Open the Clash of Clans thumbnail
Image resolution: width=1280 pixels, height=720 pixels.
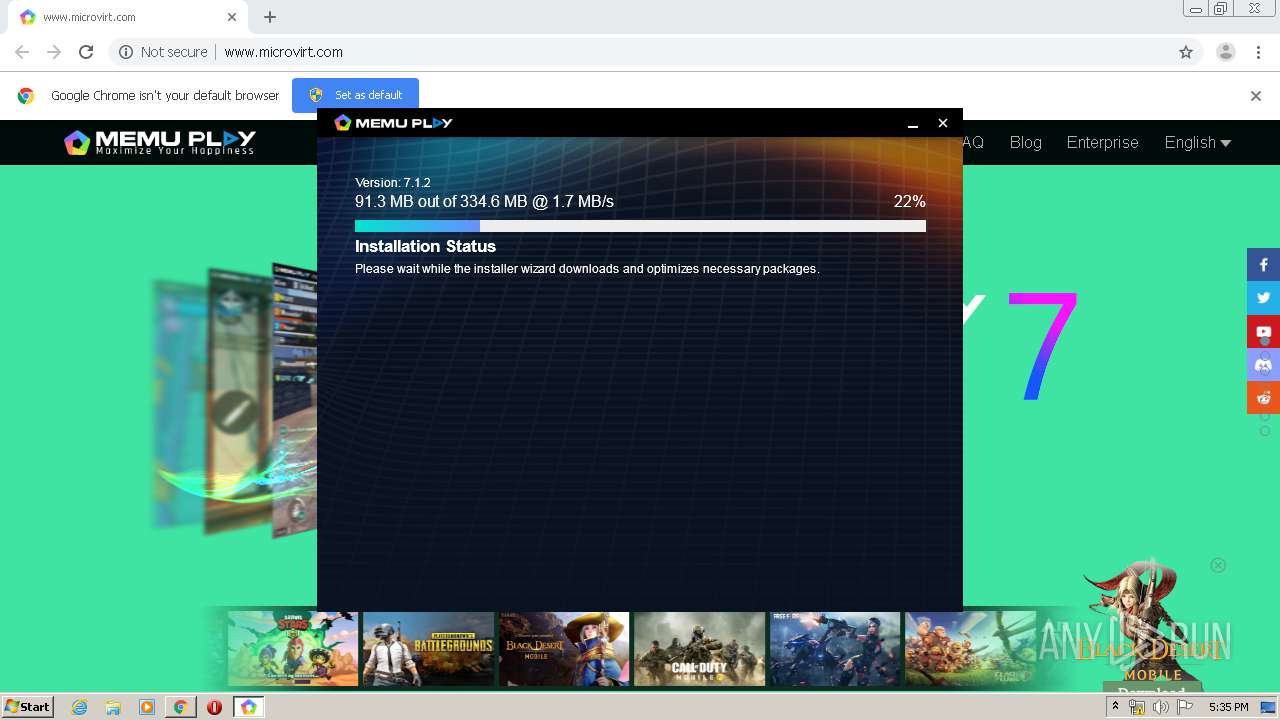point(970,648)
